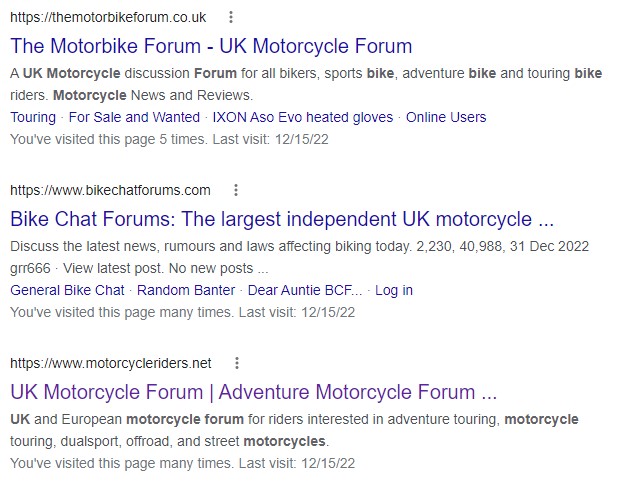
Task: Click the https://www.bikechatforums.com URL text
Action: tap(110, 190)
